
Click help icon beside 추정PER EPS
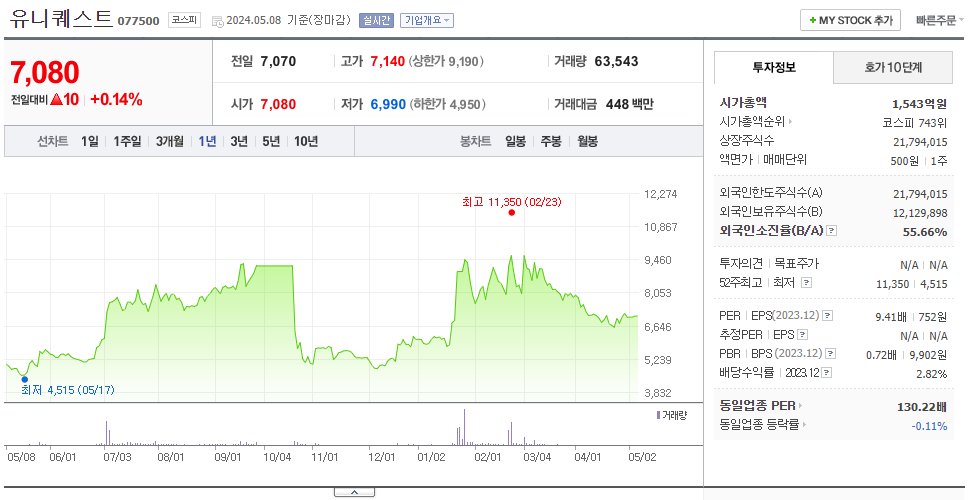pos(803,335)
